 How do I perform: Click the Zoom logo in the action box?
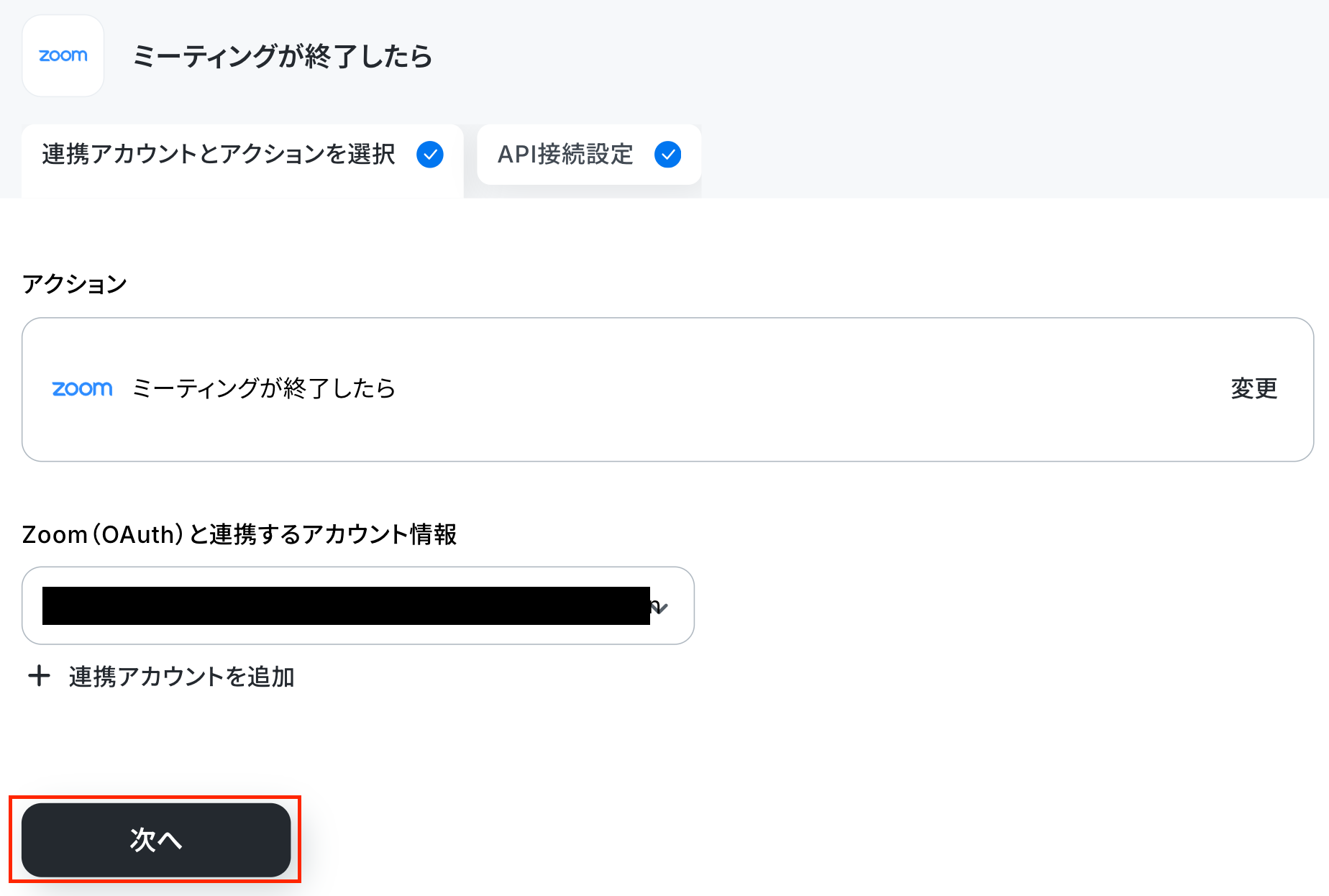pos(83,389)
